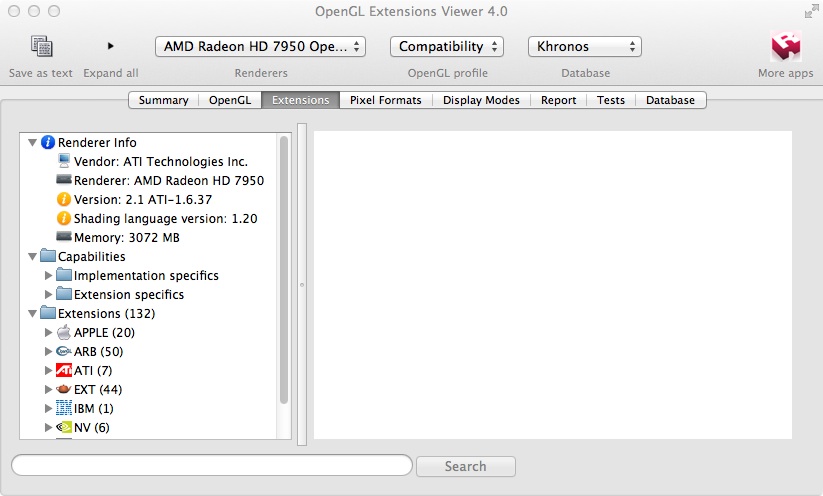
Task: Open the OpenGL profile Compatibility dropdown
Action: 447,46
